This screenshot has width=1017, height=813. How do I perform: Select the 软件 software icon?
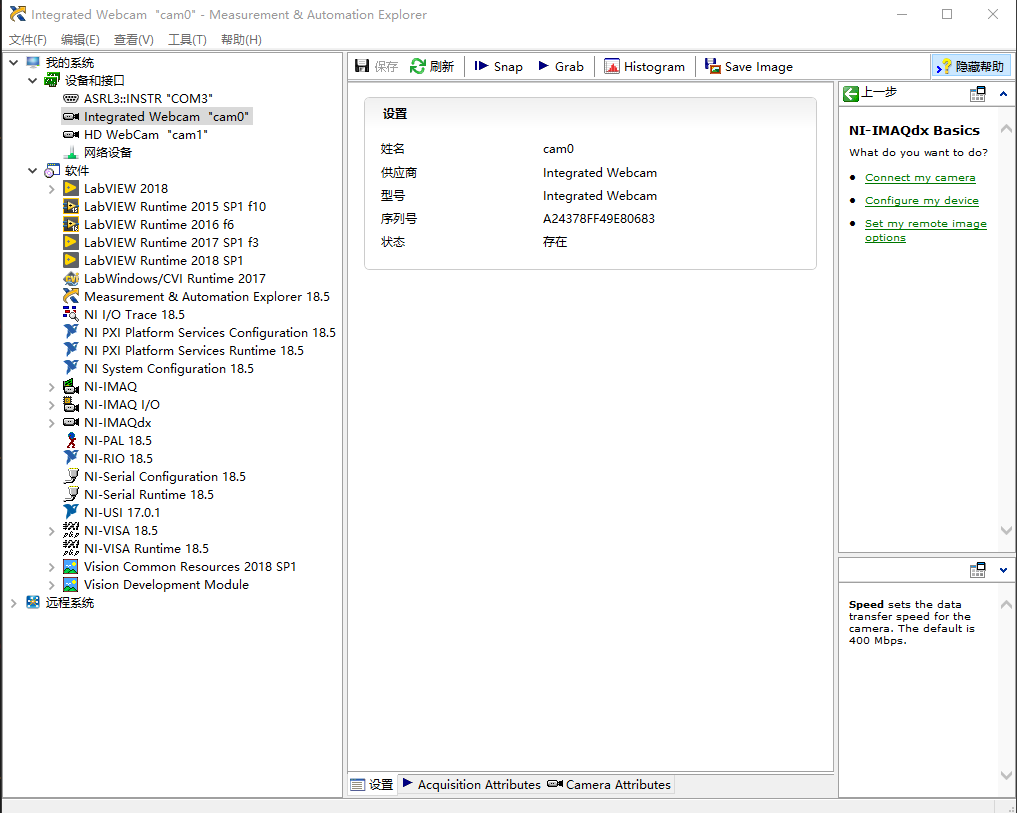pos(52,171)
